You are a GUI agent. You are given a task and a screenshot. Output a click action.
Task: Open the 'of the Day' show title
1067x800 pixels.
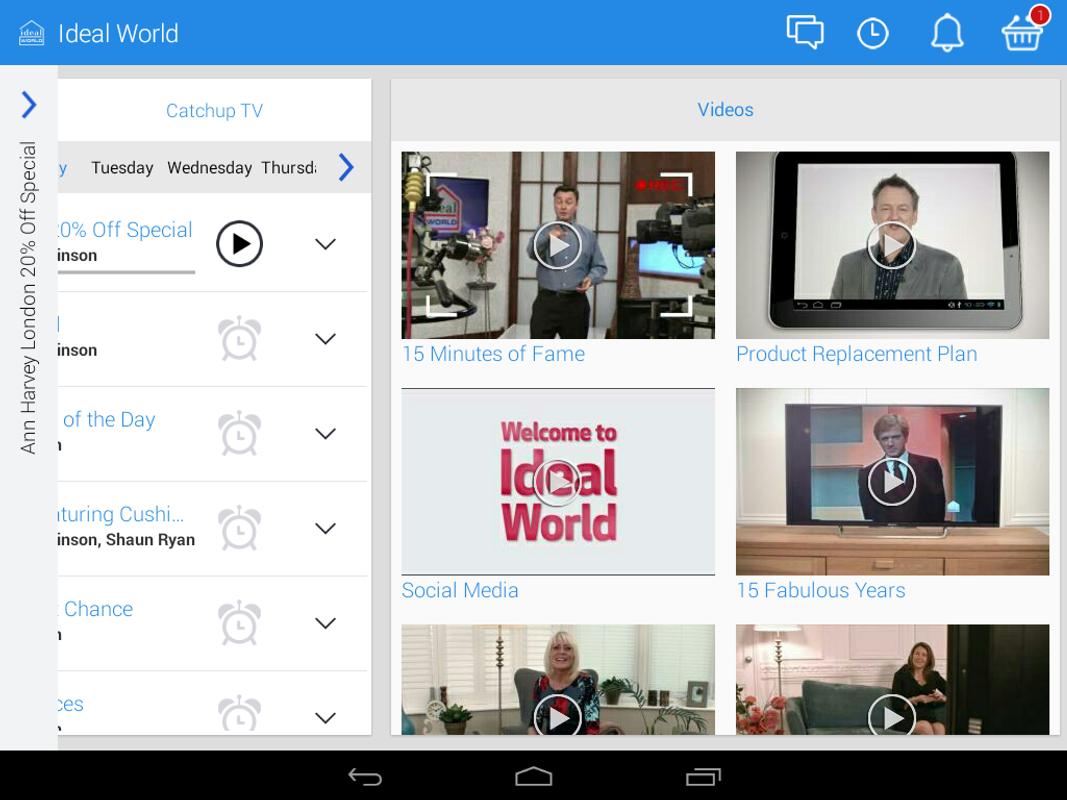tap(108, 420)
